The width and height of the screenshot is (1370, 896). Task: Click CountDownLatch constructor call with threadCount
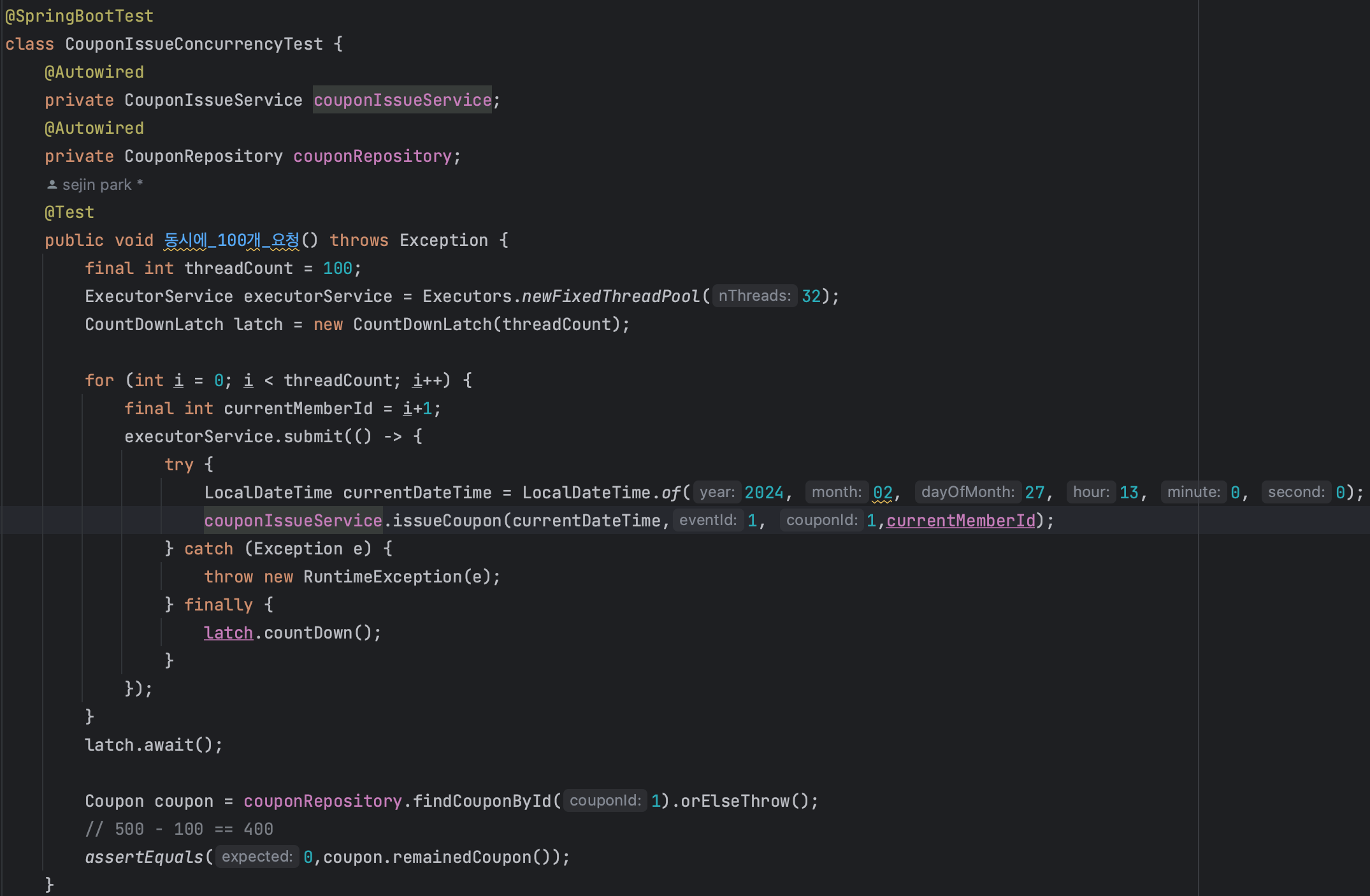pos(487,324)
